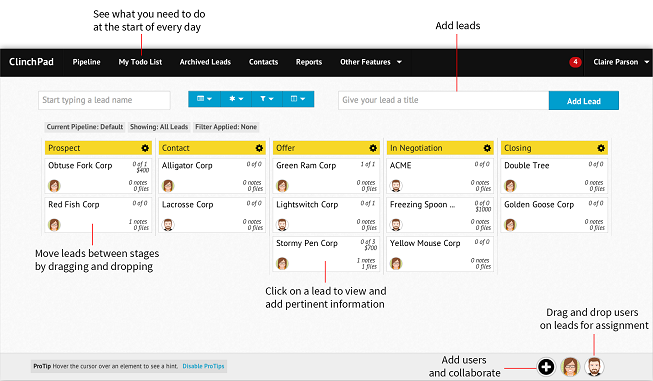Open the ACME lead

click(440, 176)
